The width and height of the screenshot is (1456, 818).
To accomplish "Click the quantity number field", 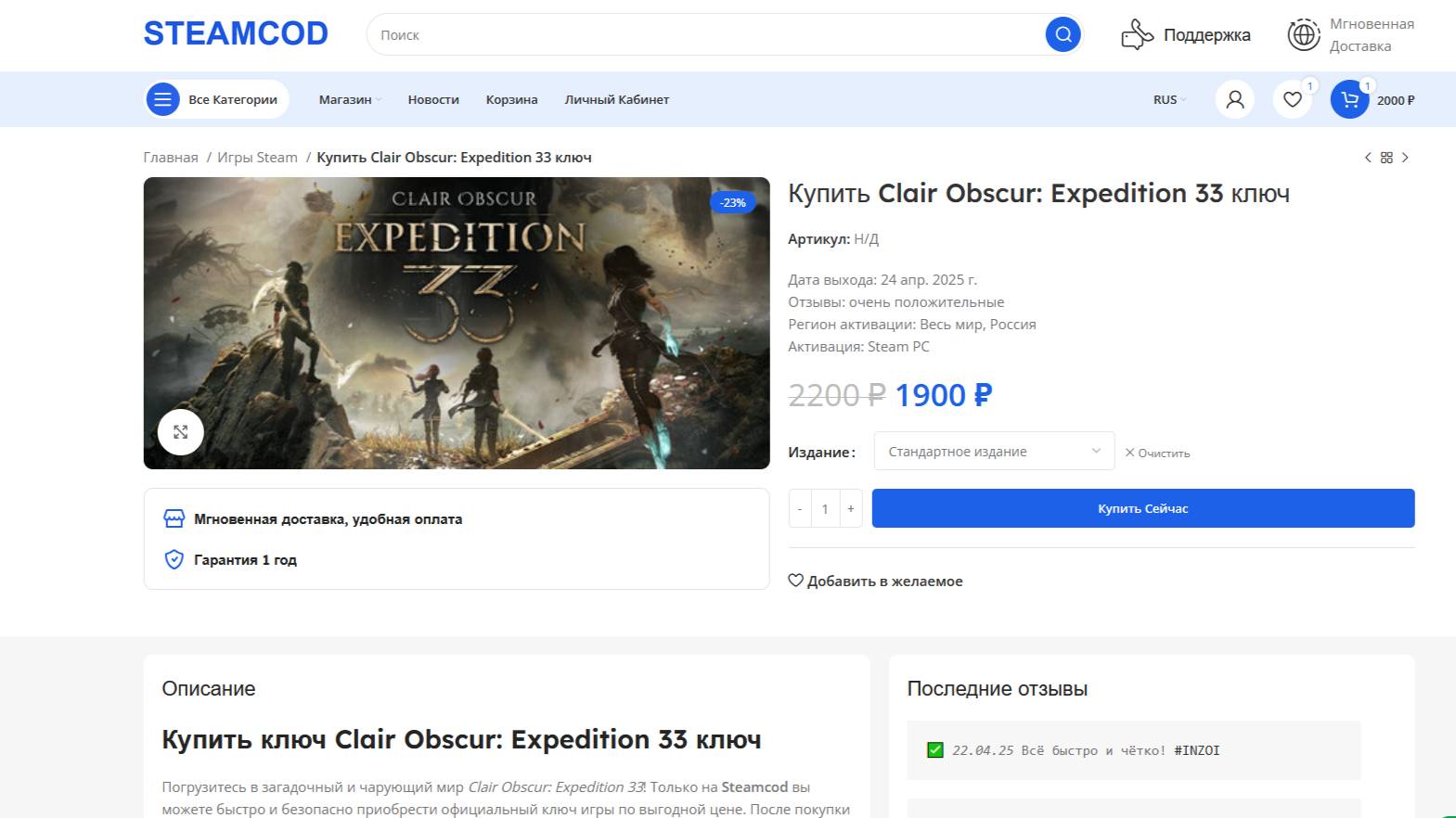I will coord(825,508).
